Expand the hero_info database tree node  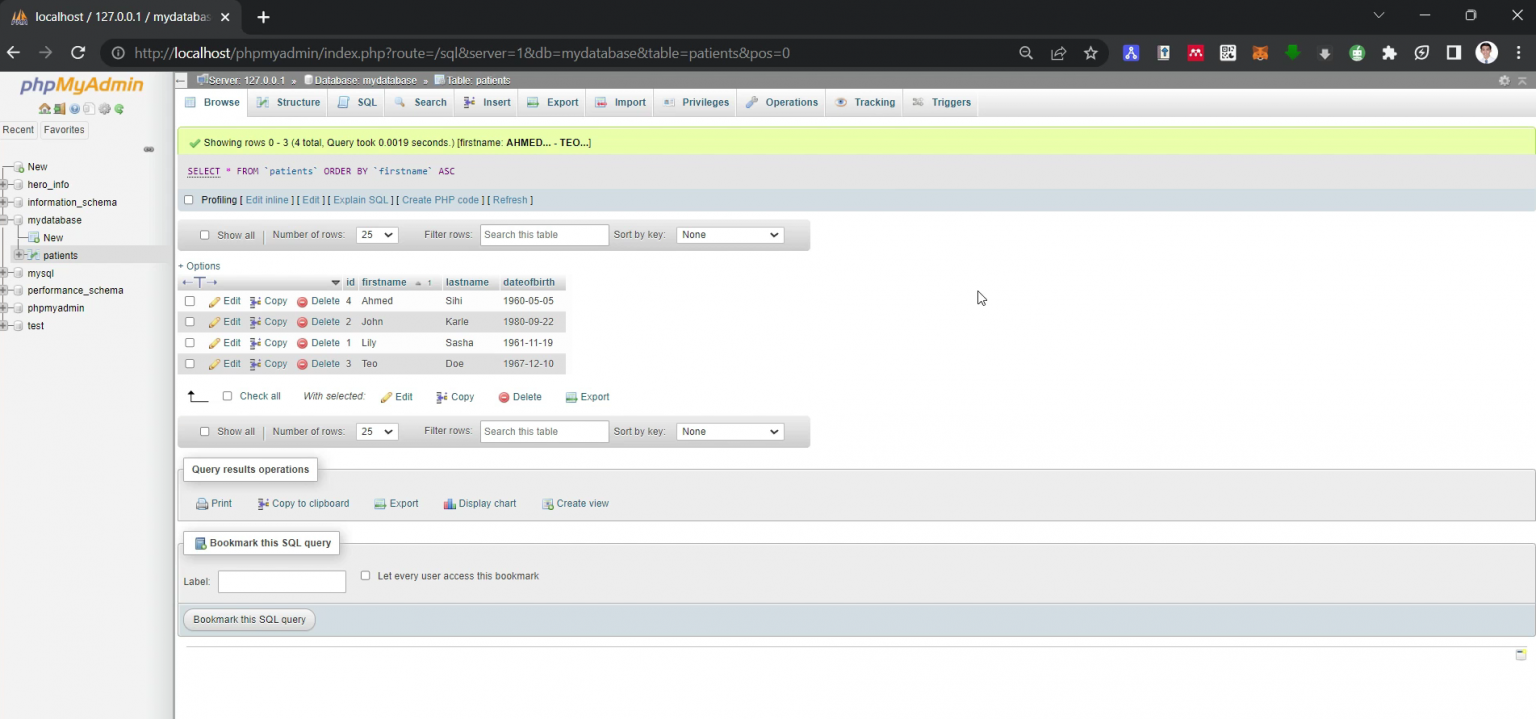click(x=5, y=185)
